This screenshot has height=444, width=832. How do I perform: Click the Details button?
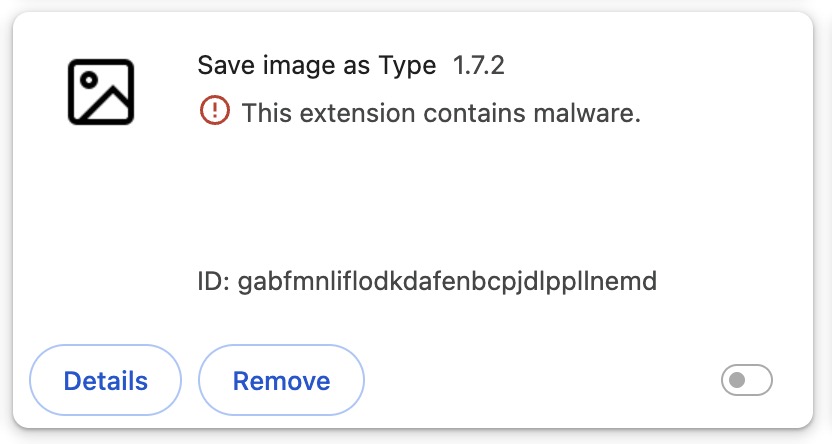pos(106,381)
